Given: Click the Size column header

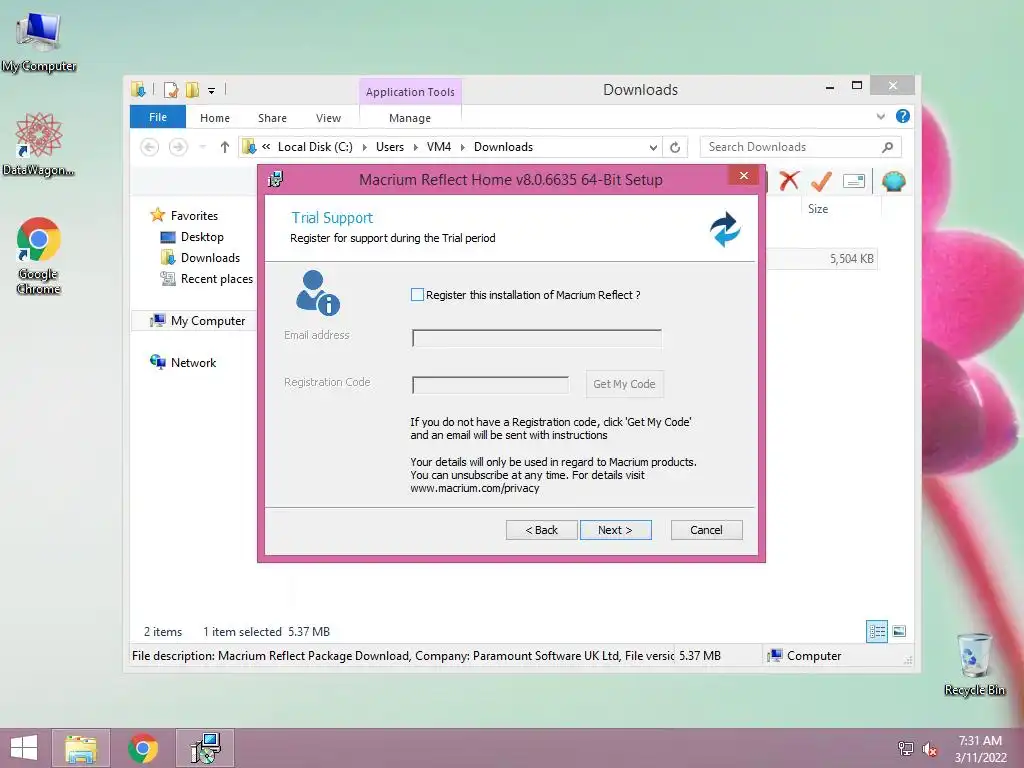Looking at the screenshot, I should [x=818, y=209].
